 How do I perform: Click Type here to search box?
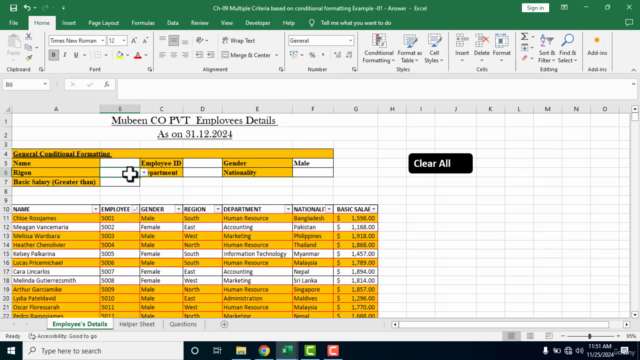(103, 351)
